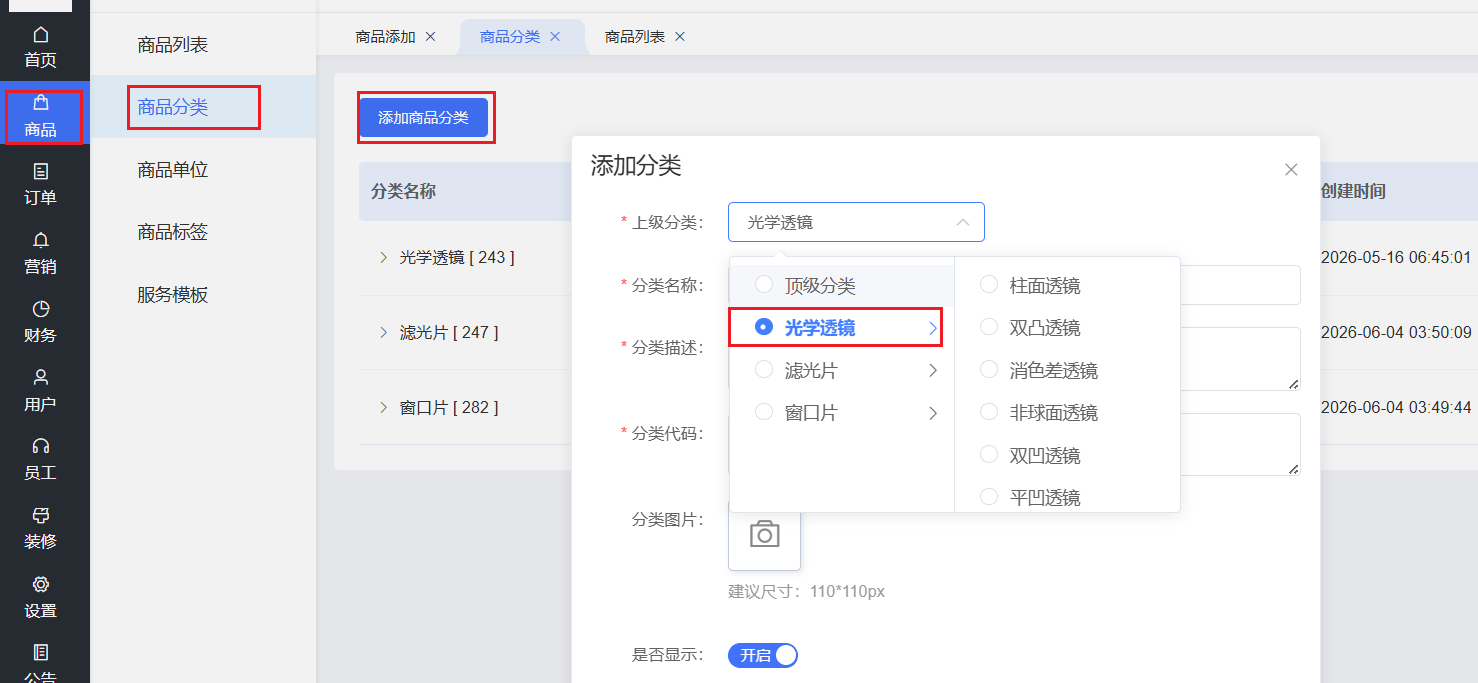Toggle the 是否显示 开启 switch

tap(763, 656)
